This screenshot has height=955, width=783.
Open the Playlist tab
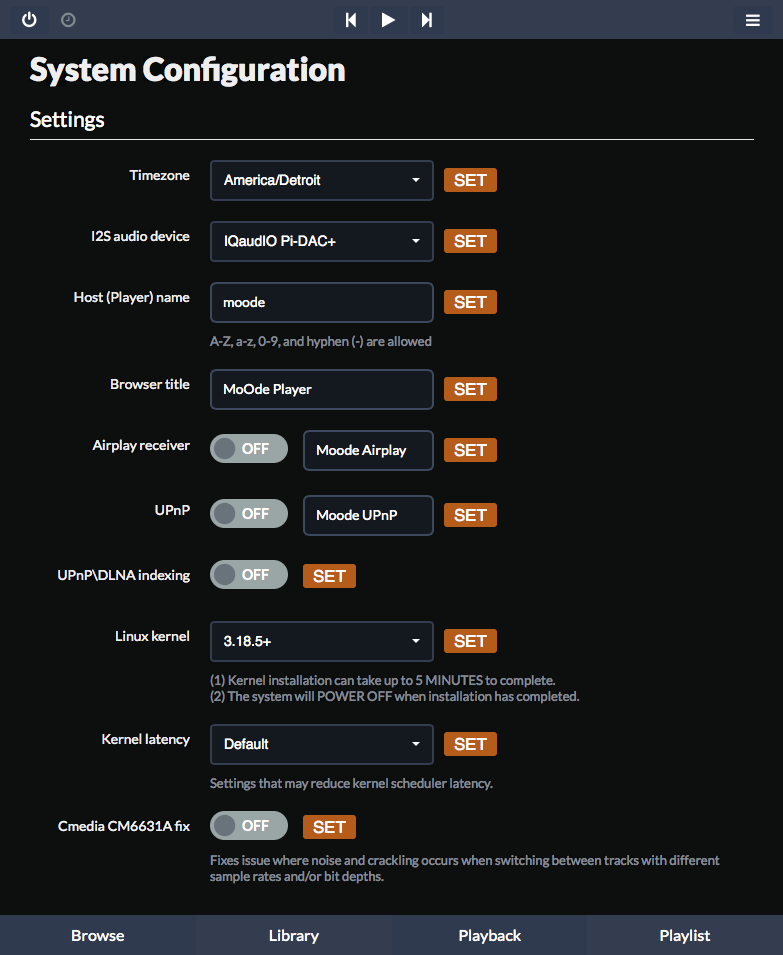[685, 936]
